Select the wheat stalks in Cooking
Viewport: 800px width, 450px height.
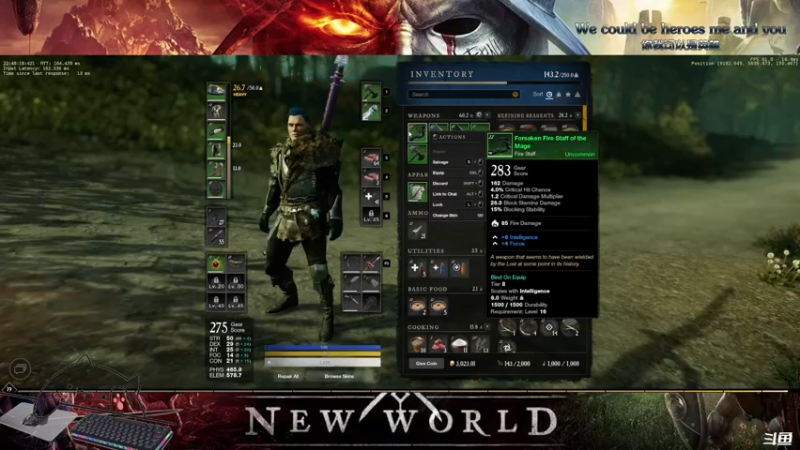[x=480, y=344]
